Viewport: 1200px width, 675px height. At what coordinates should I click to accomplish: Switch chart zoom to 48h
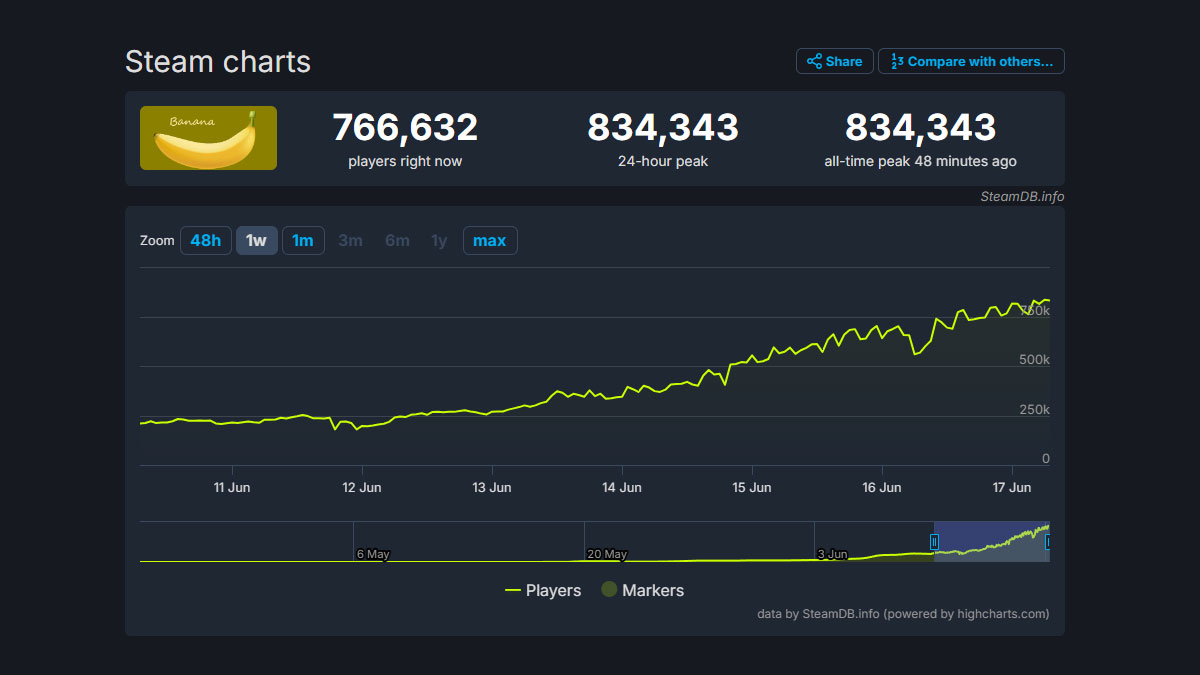(x=205, y=240)
